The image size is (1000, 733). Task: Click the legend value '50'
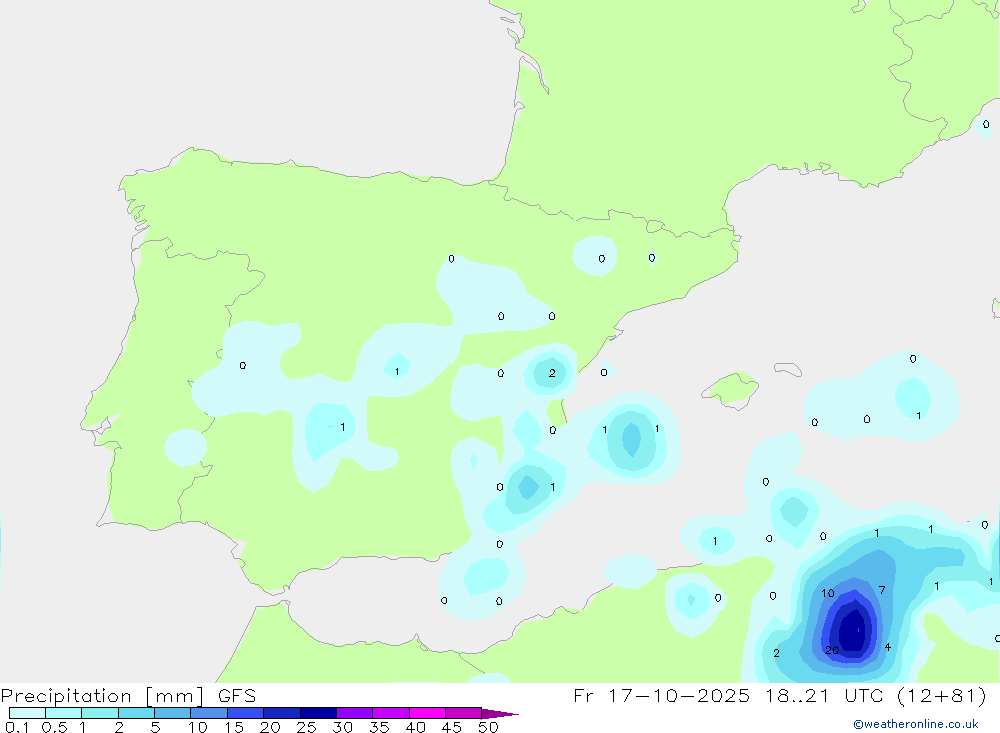(x=488, y=727)
